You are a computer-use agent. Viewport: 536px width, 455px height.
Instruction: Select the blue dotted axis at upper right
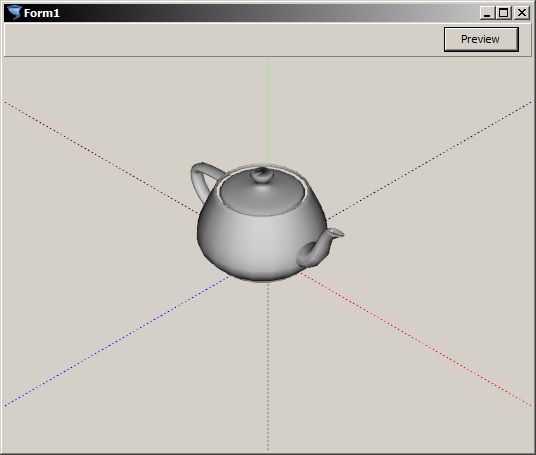click(x=429, y=160)
